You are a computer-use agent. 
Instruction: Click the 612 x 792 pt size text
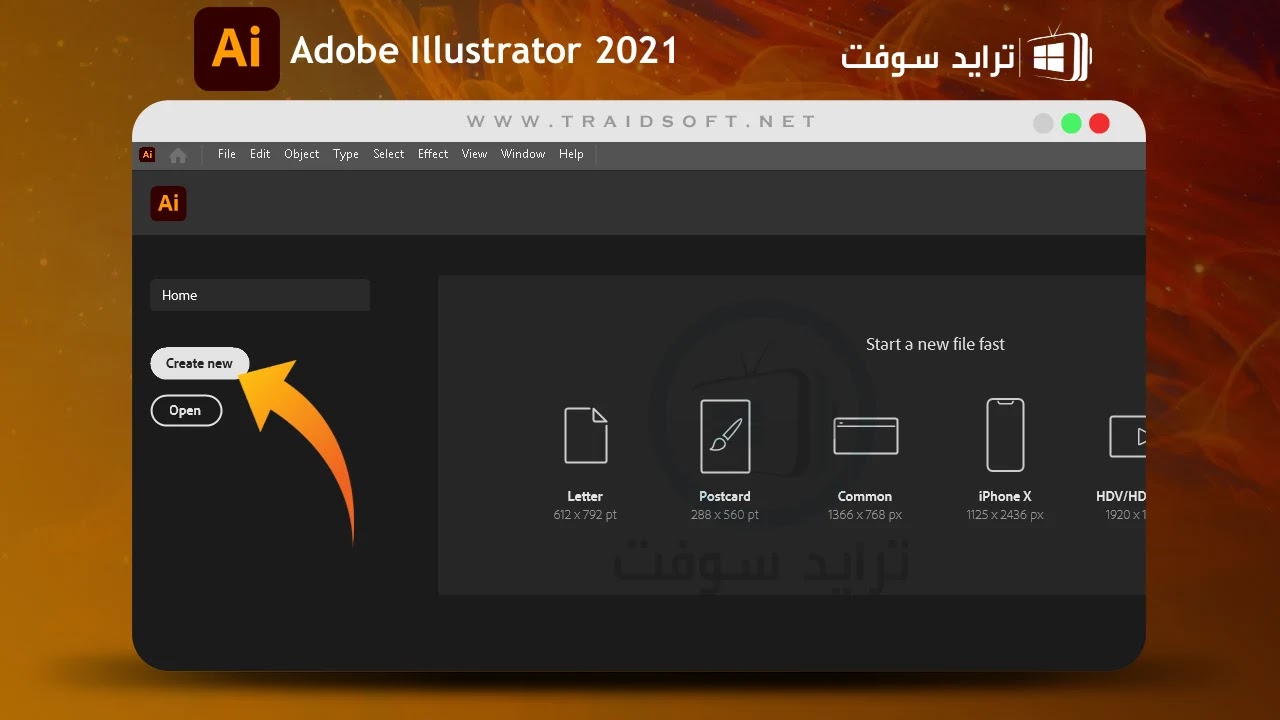[585, 515]
